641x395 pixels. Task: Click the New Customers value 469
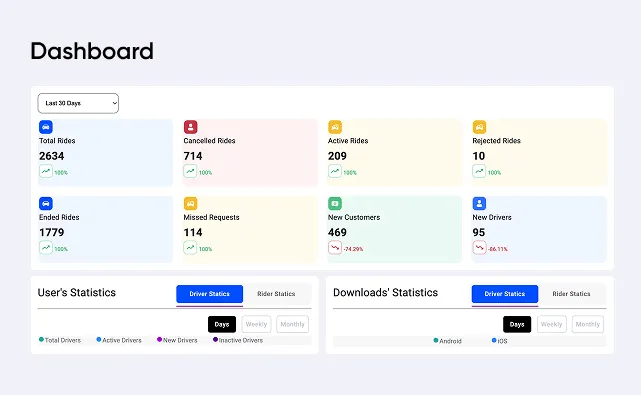337,233
